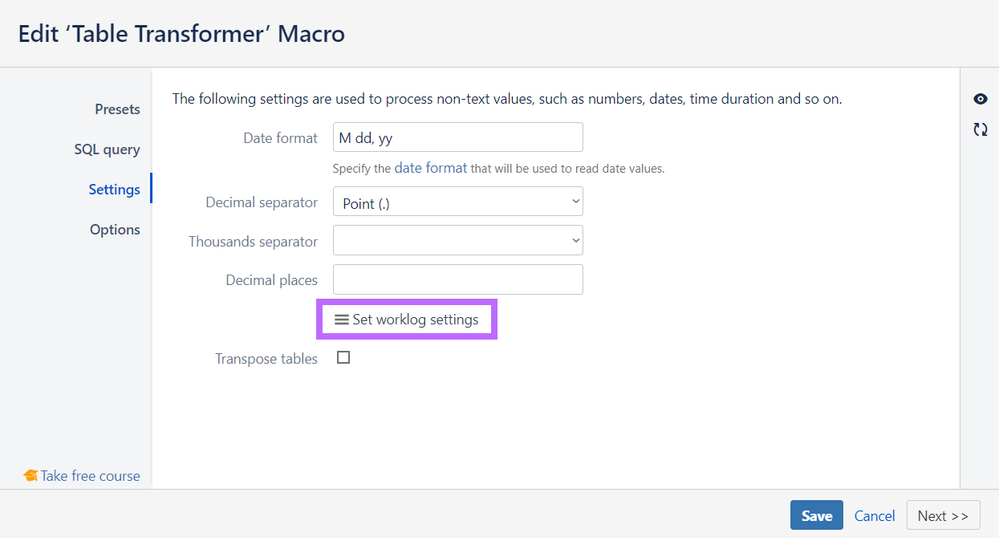999x538 pixels.
Task: Focus the Date format input field
Action: click(457, 137)
